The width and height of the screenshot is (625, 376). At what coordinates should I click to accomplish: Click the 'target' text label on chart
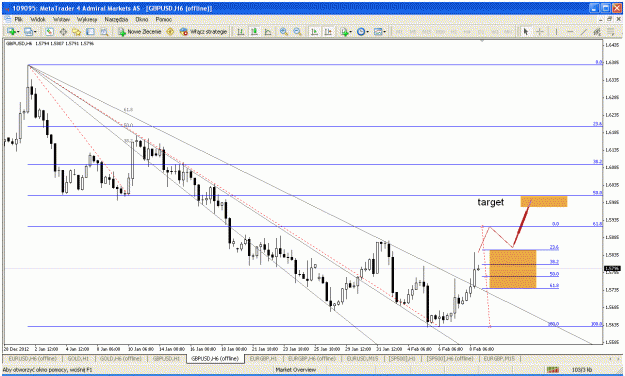(491, 202)
